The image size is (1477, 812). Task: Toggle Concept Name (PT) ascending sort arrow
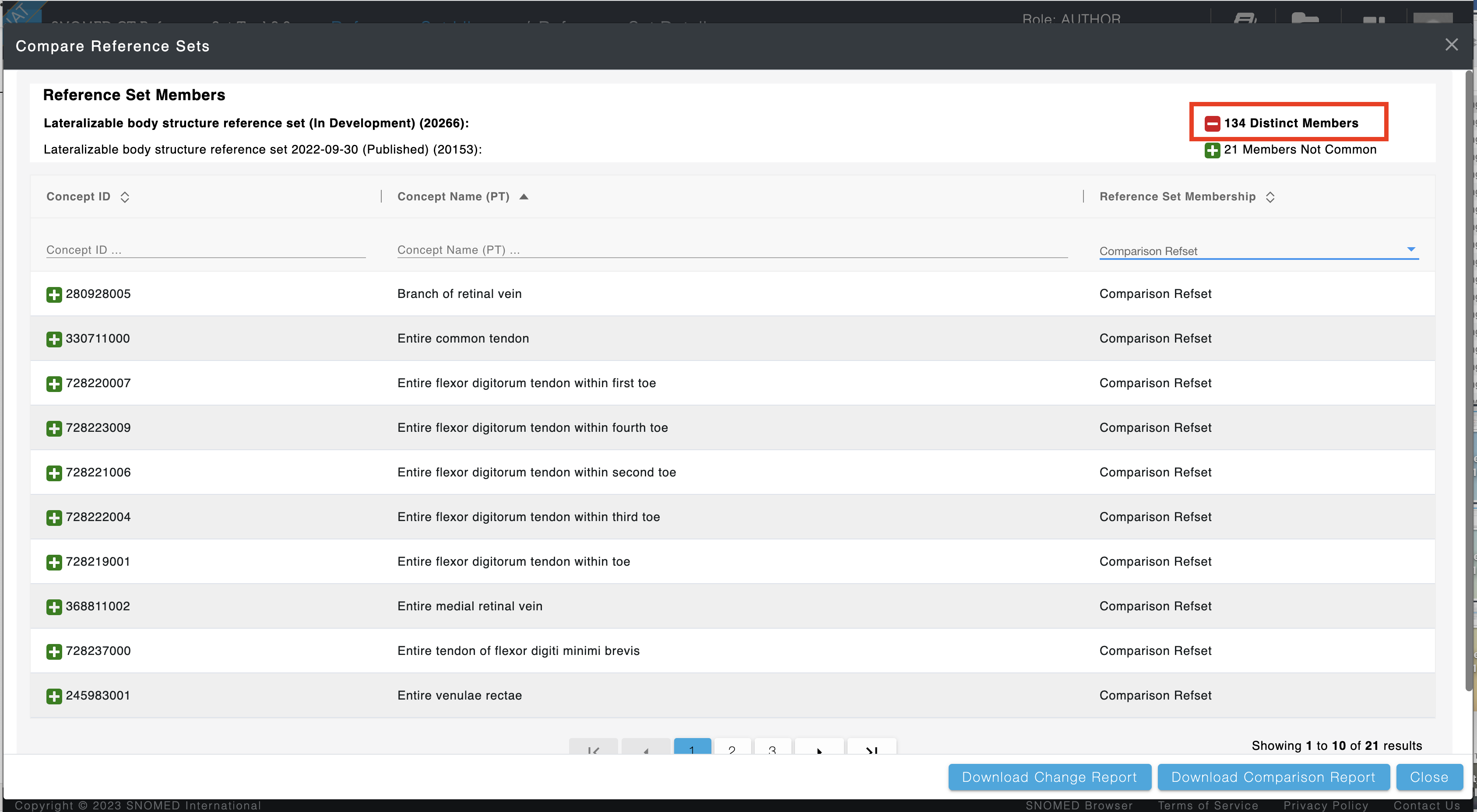[x=524, y=196]
